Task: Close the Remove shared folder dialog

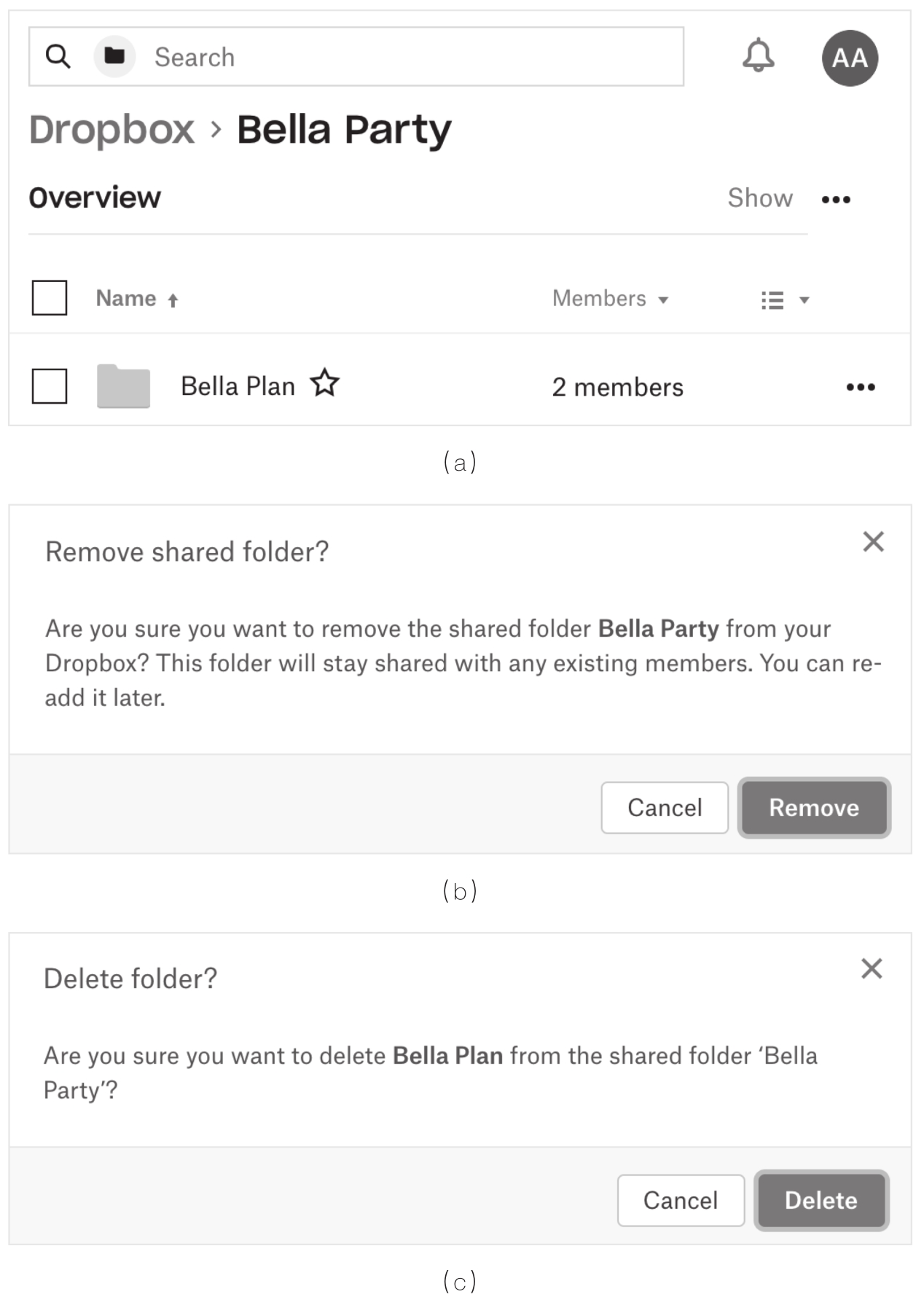Action: (x=873, y=541)
